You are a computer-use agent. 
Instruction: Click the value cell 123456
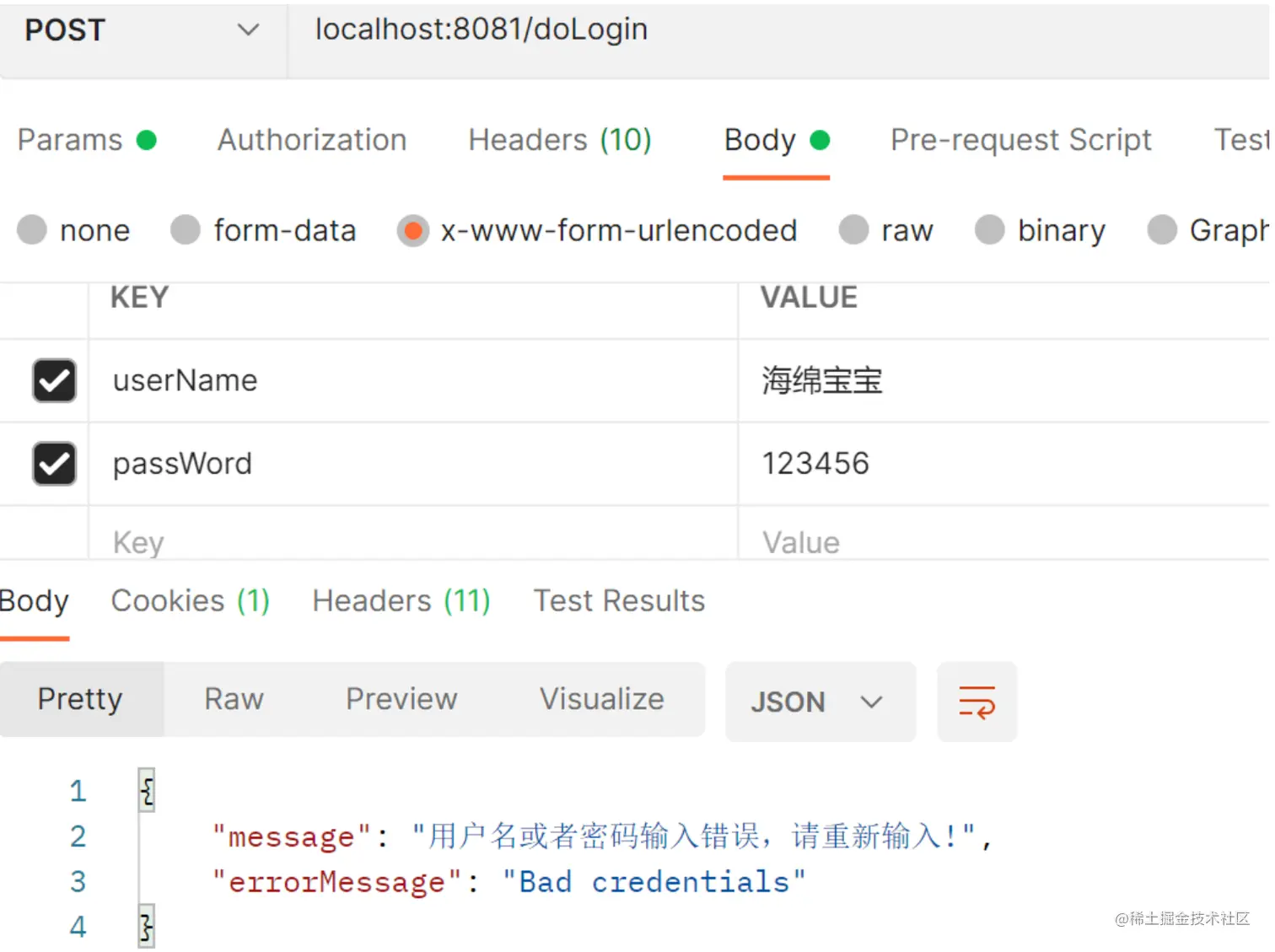click(1003, 463)
